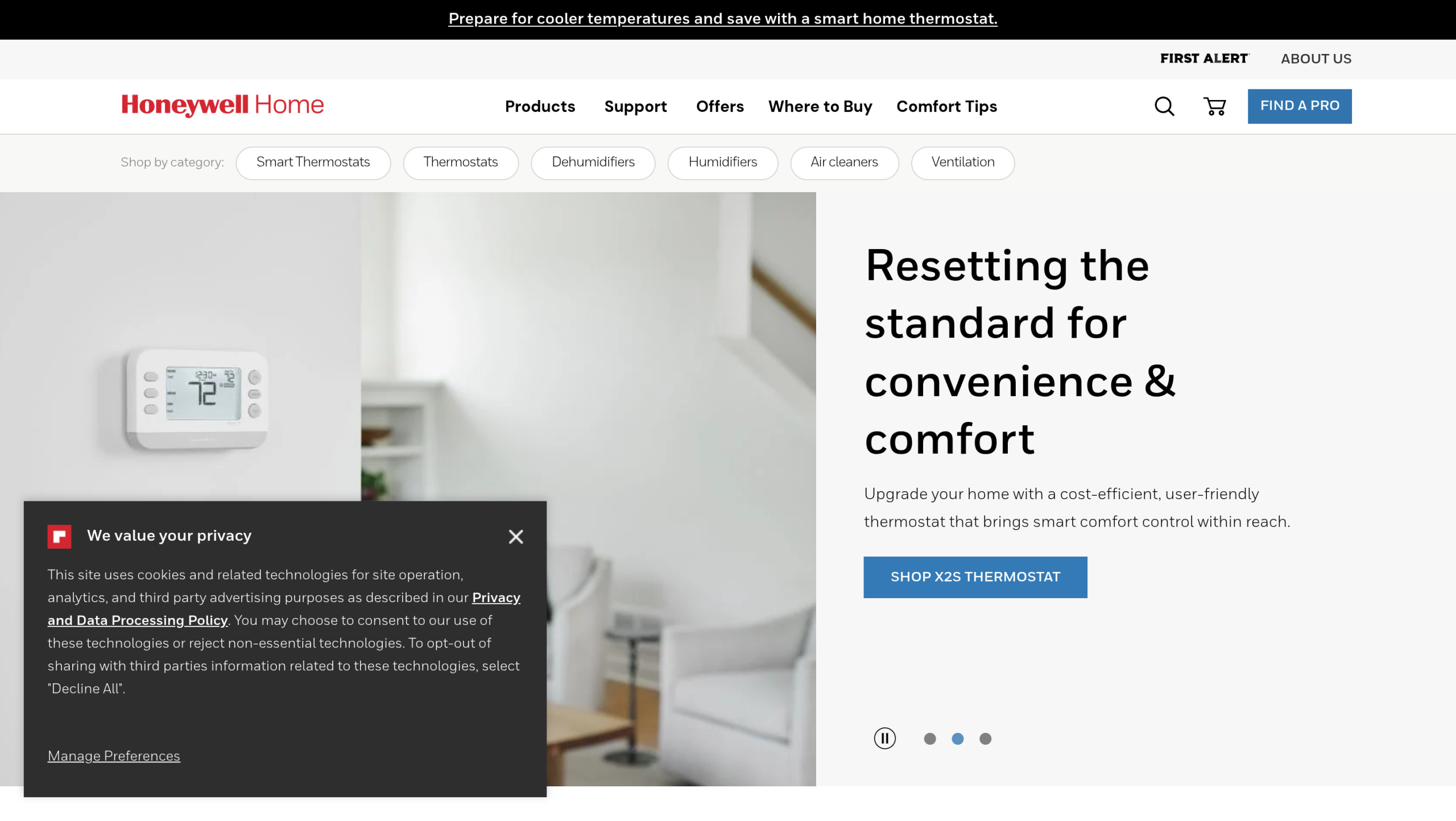Select the Ventilation category pill
Screen dimensions: 1456x821
pyautogui.click(x=963, y=163)
